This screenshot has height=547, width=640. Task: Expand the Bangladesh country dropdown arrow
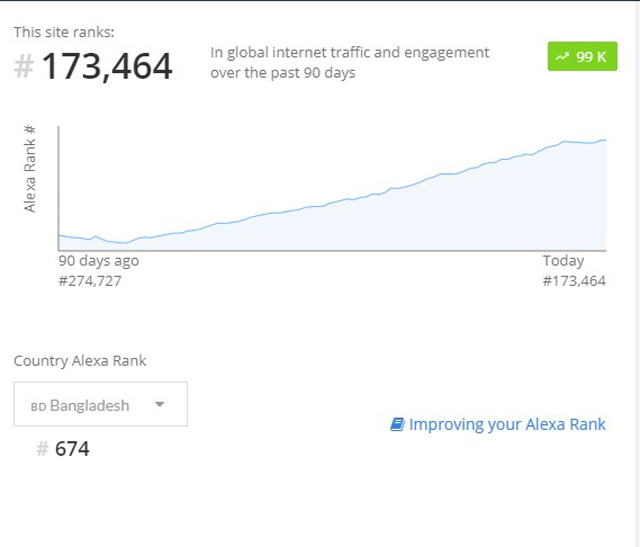159,405
